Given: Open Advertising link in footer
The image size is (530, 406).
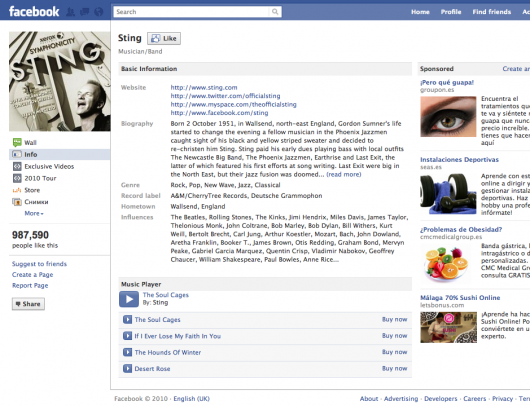Looking at the screenshot, I should tap(401, 399).
